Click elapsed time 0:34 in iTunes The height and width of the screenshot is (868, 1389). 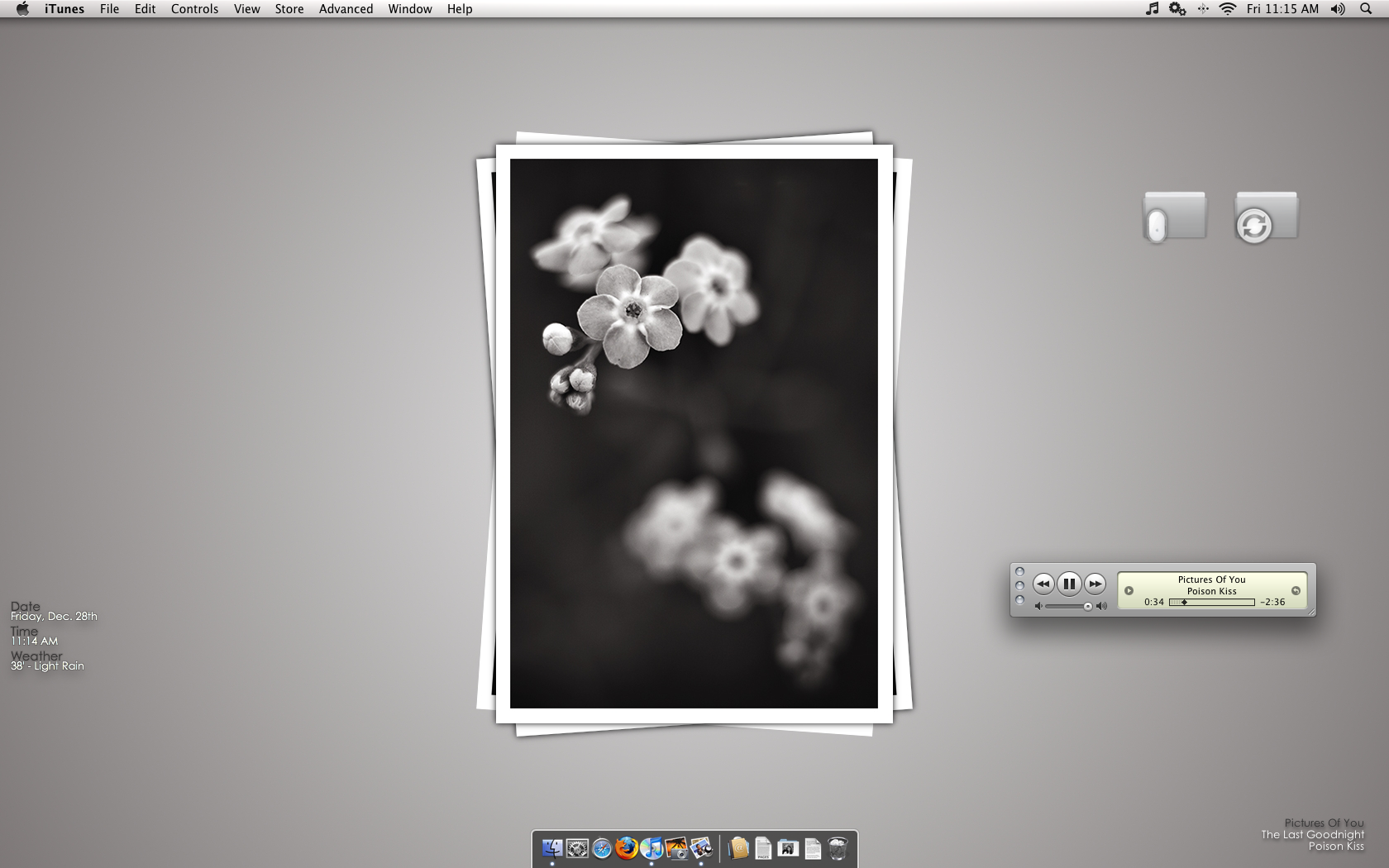coord(1154,602)
